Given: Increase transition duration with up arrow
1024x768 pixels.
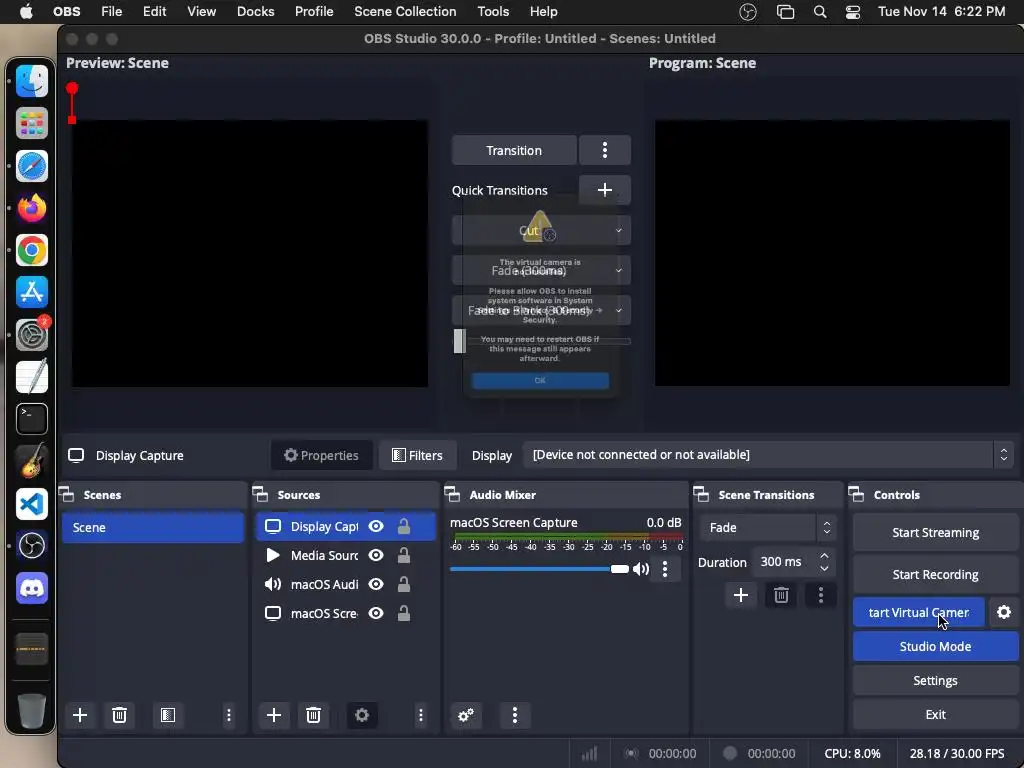Looking at the screenshot, I should click(x=824, y=556).
